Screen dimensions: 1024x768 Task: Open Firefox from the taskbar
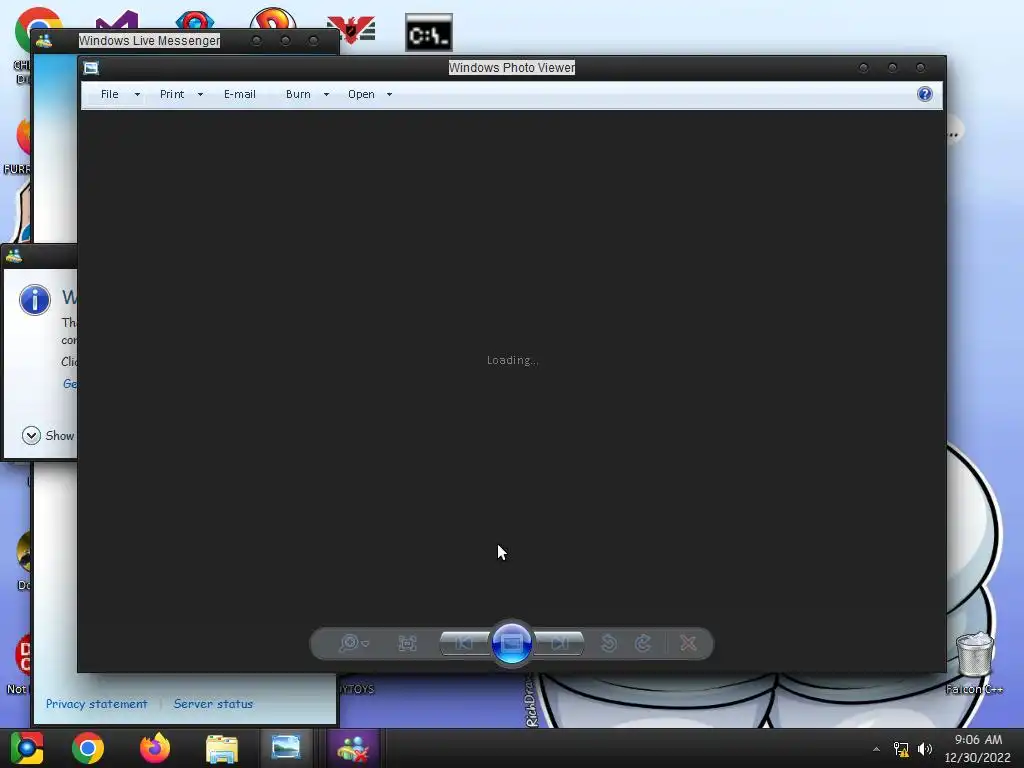click(x=155, y=748)
